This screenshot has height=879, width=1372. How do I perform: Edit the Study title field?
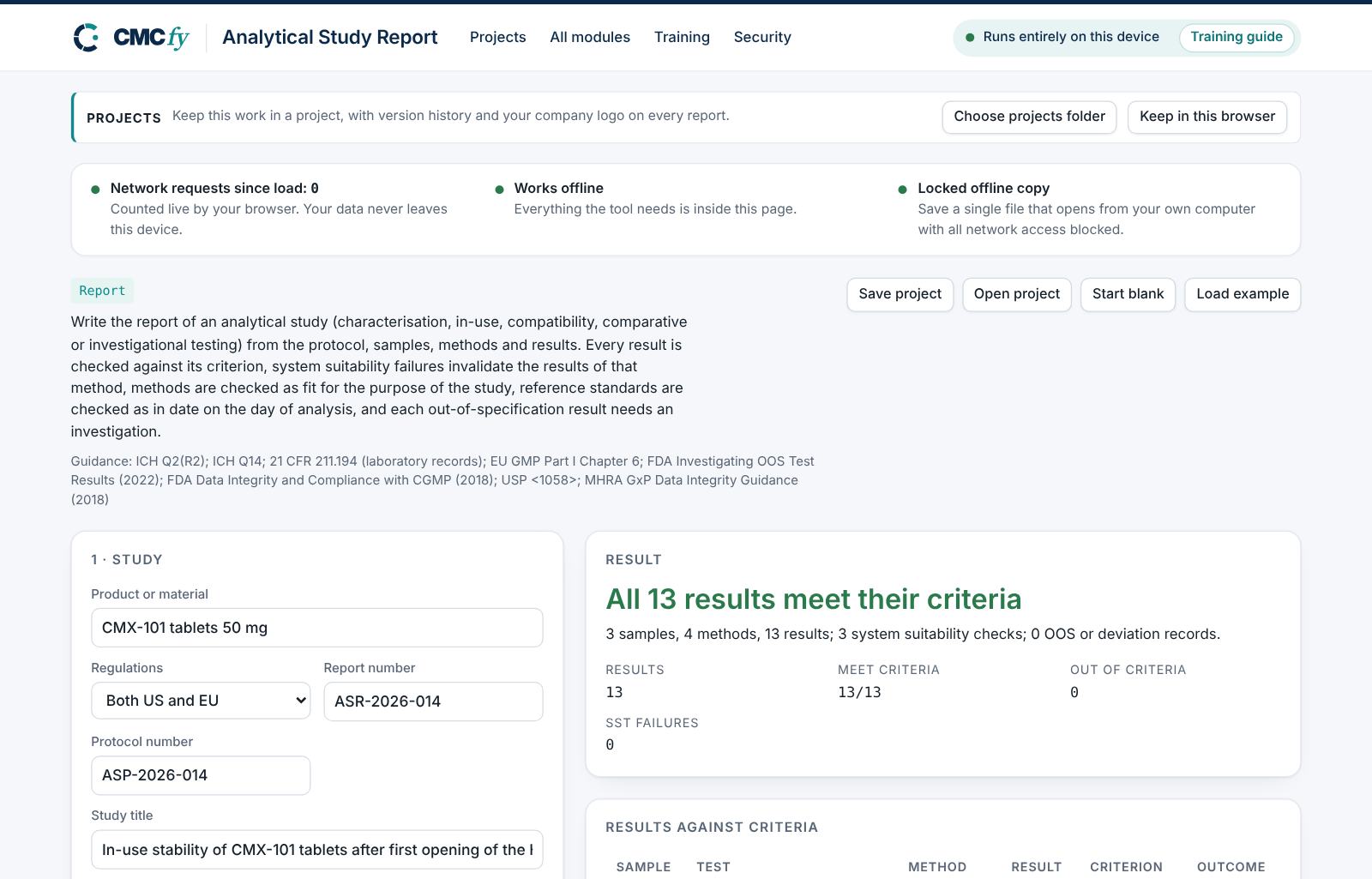point(316,849)
